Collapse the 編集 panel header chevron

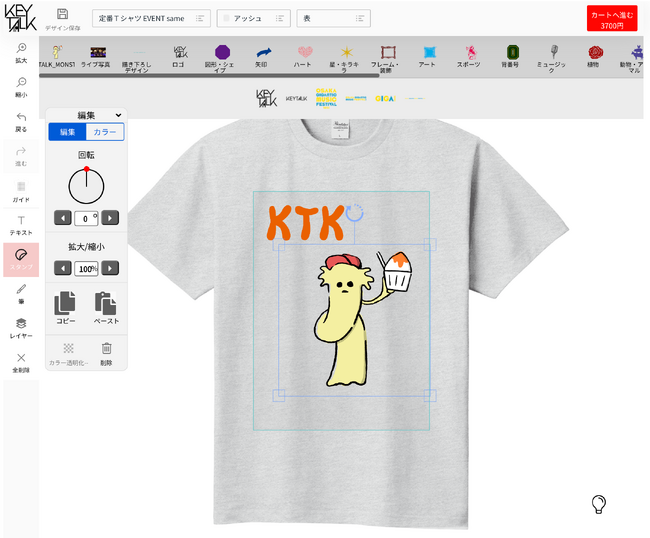coord(119,115)
